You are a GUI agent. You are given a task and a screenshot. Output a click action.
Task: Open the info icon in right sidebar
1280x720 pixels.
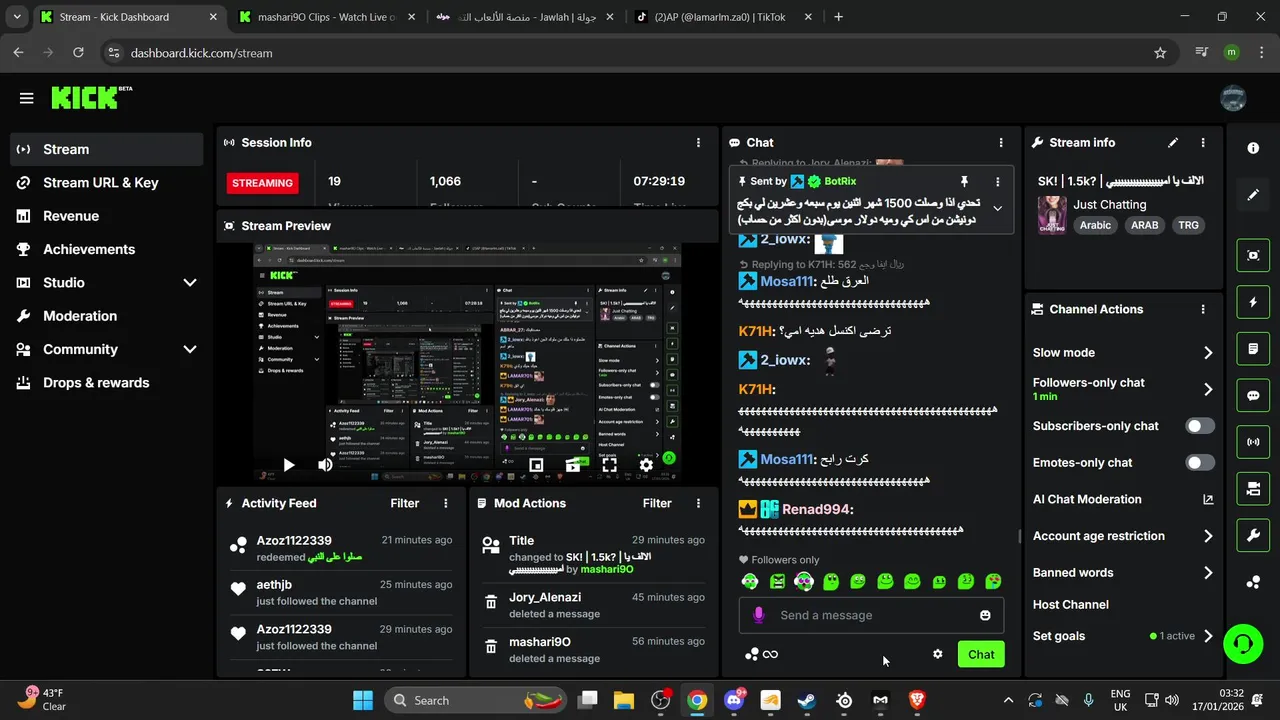[1253, 148]
